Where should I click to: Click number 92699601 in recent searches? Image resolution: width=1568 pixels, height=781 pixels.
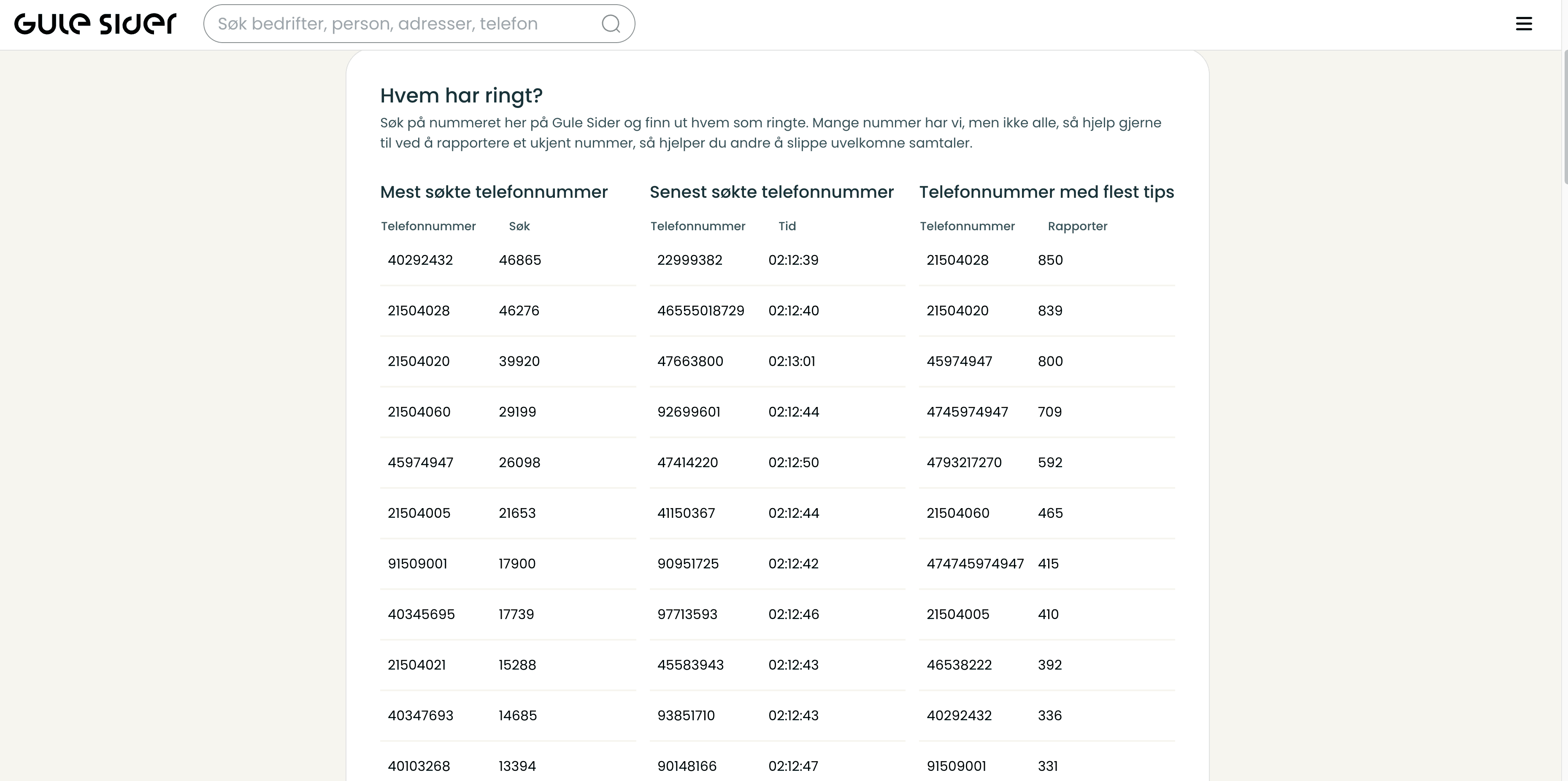tap(689, 412)
